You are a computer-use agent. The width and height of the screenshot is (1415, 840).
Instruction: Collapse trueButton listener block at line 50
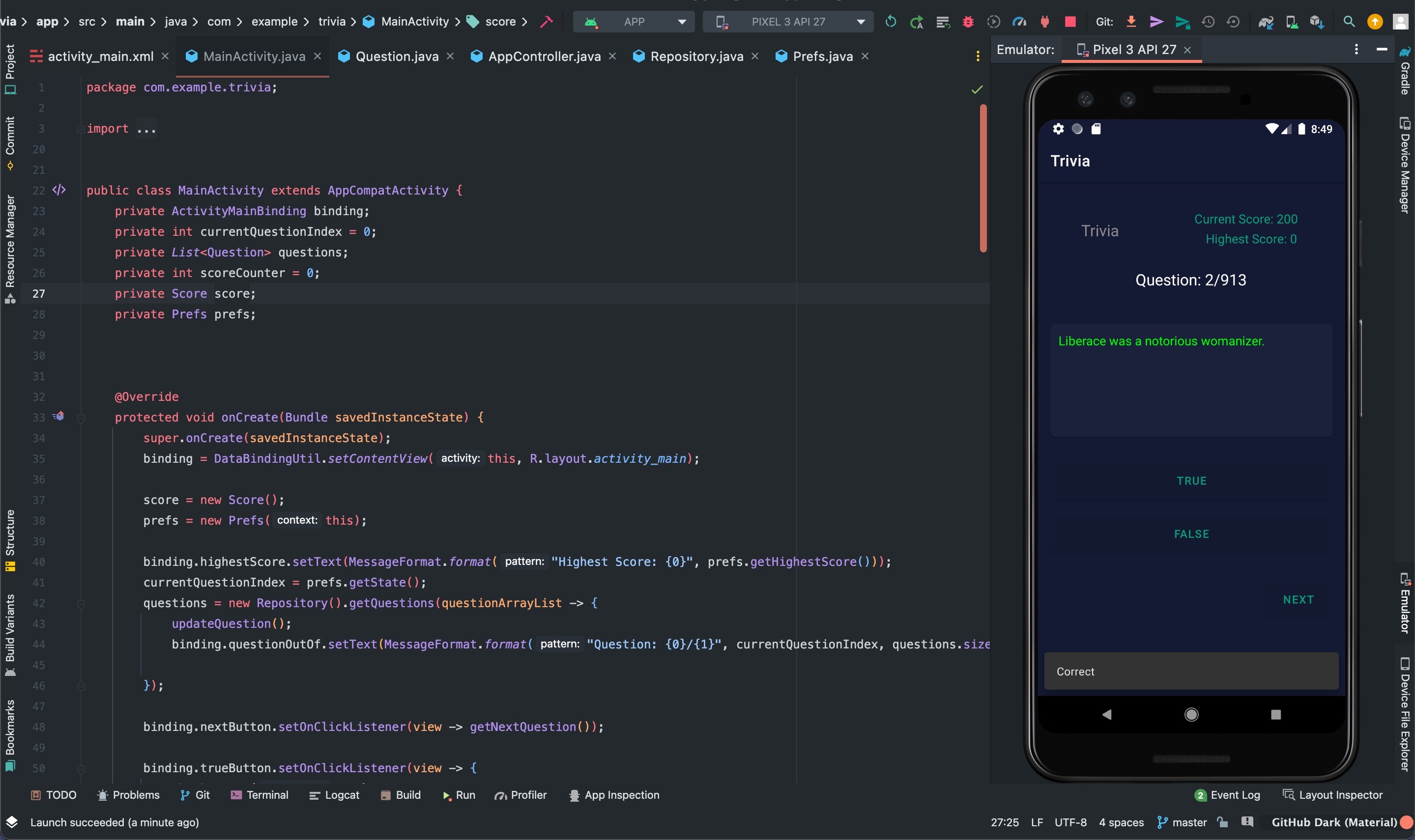81,769
